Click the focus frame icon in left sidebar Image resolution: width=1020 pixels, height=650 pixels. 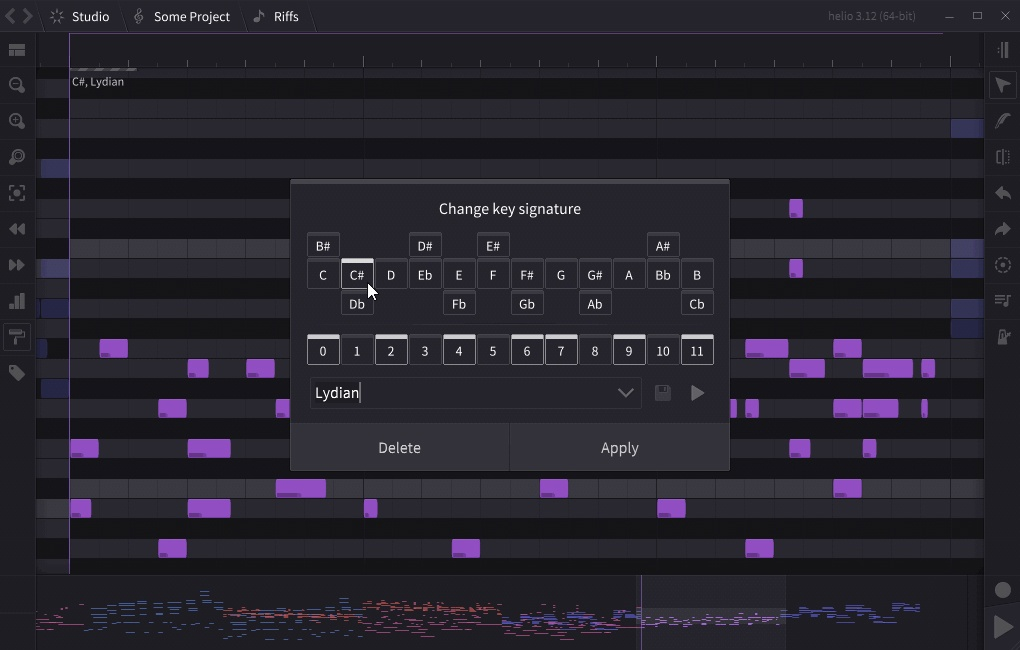(17, 193)
